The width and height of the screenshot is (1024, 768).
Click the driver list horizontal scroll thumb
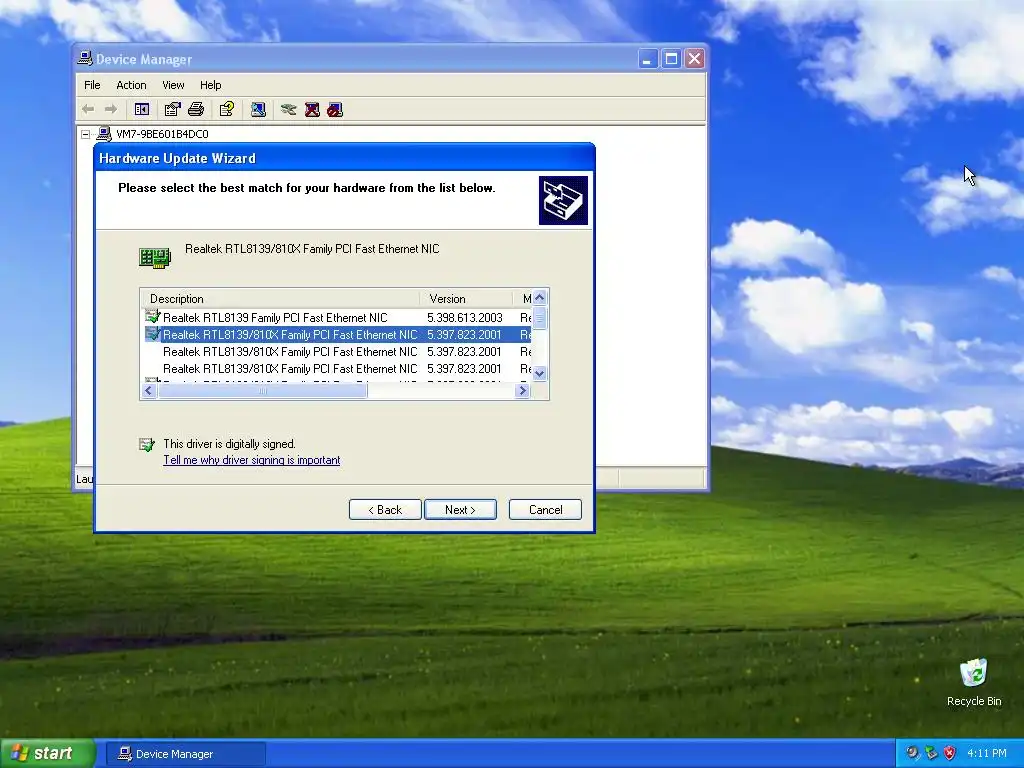point(263,391)
